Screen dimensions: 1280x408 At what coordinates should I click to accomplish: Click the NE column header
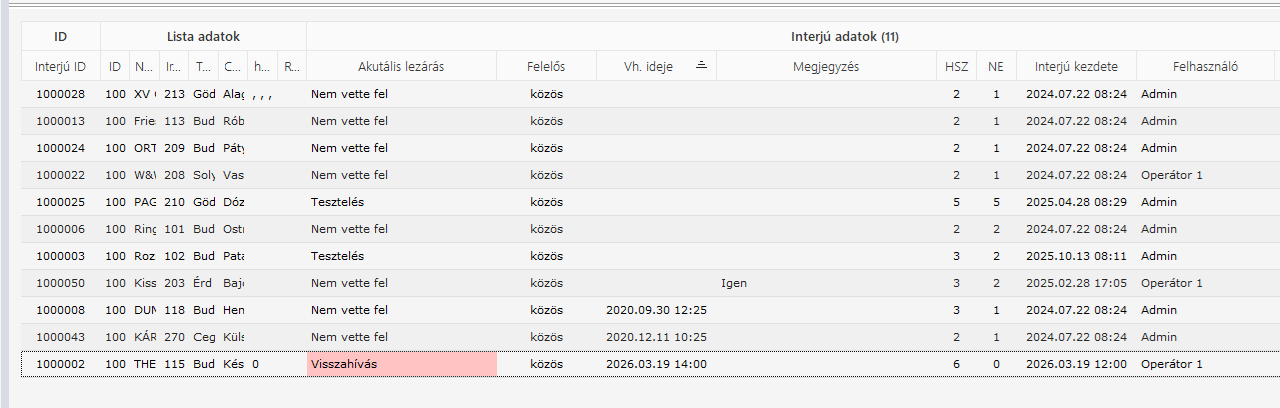[996, 67]
